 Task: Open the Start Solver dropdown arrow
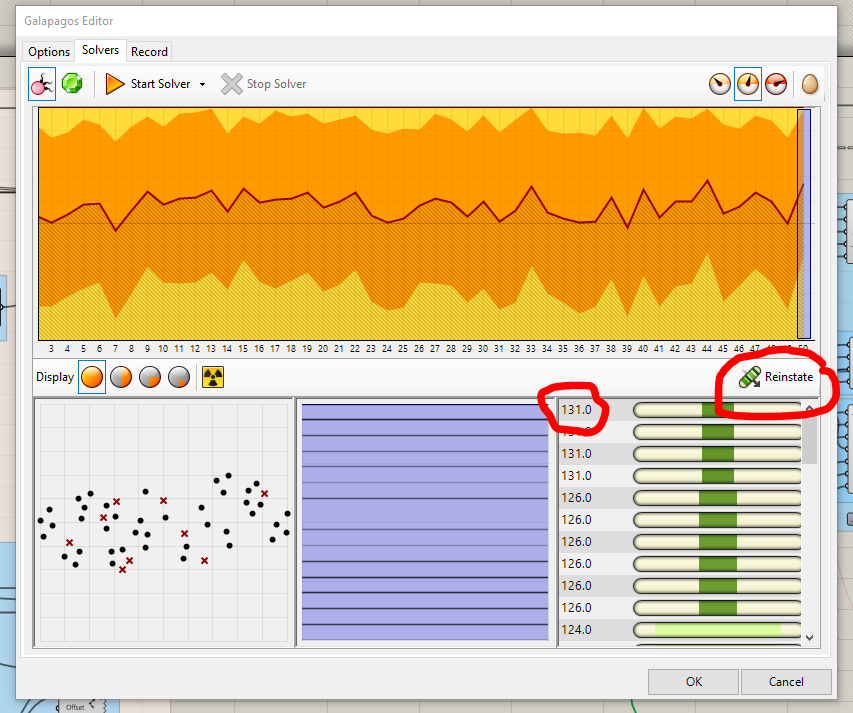tap(202, 85)
